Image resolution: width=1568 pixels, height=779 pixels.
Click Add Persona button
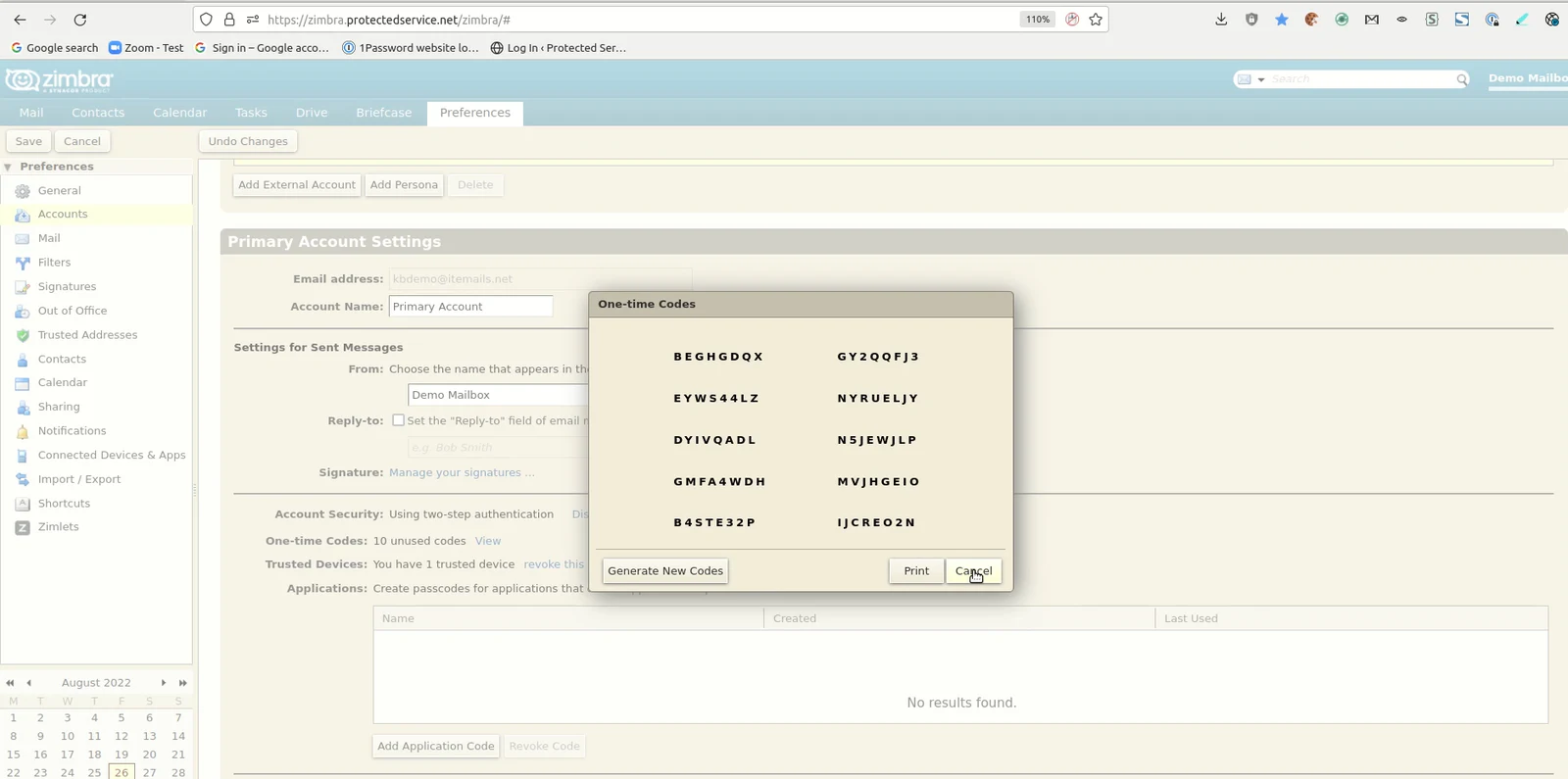point(404,185)
